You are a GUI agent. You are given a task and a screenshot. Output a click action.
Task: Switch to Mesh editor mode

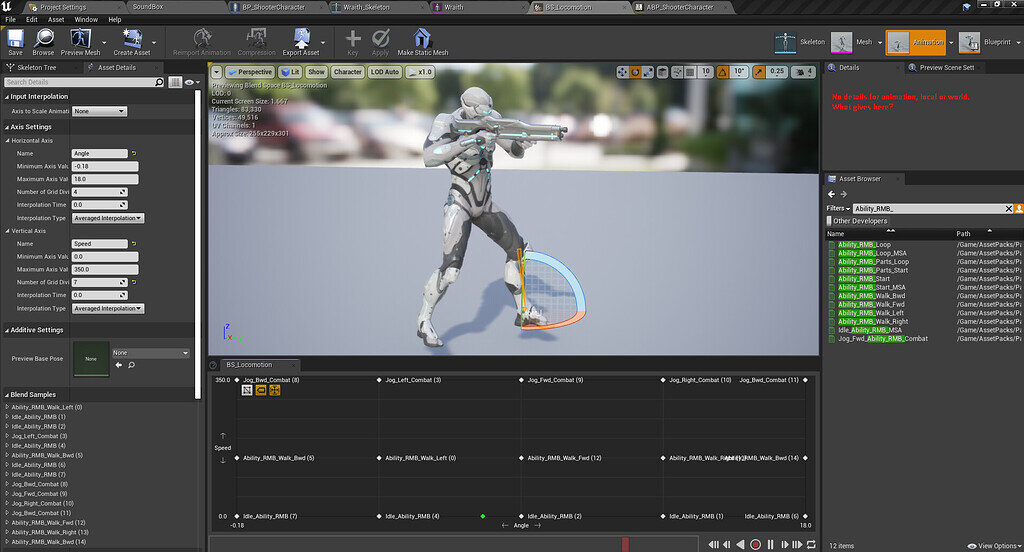(852, 42)
